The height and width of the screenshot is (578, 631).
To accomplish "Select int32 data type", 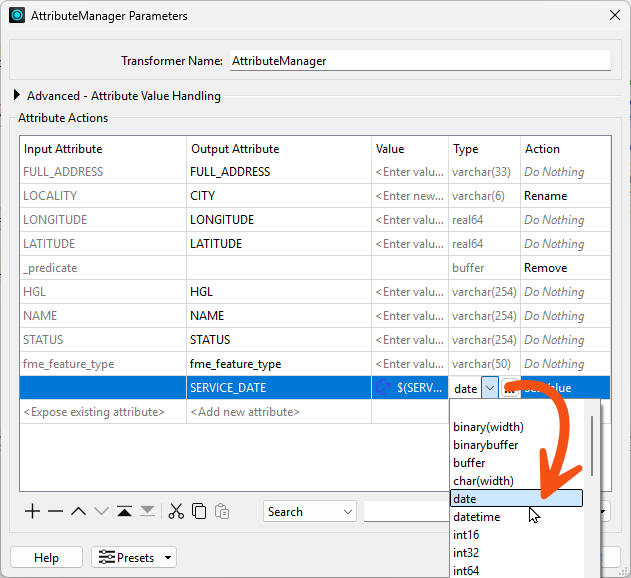I will coord(516,553).
